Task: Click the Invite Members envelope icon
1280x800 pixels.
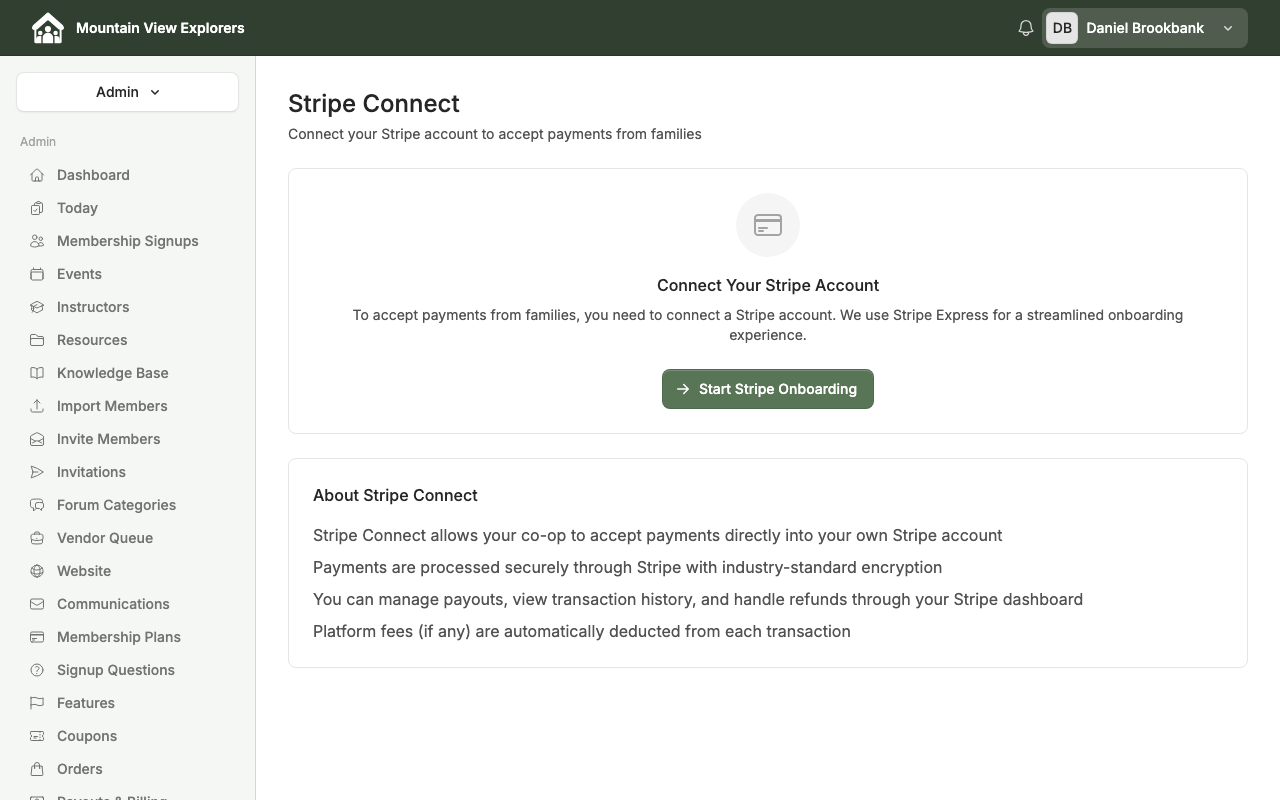Action: 37,439
